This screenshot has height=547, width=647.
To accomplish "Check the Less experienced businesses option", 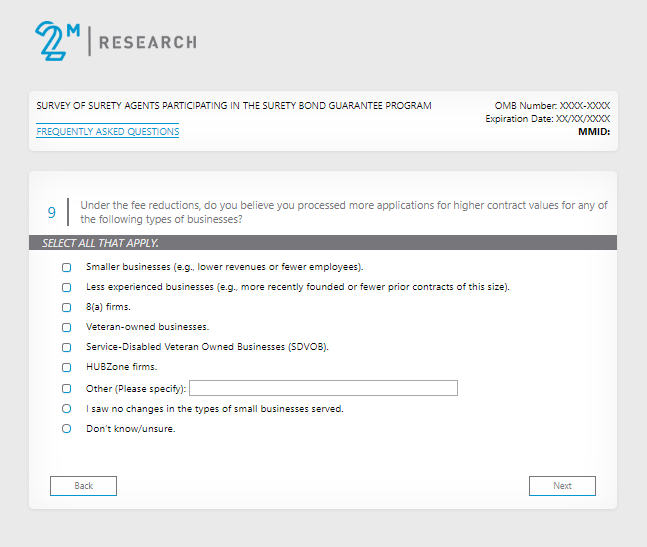I will coord(67,288).
